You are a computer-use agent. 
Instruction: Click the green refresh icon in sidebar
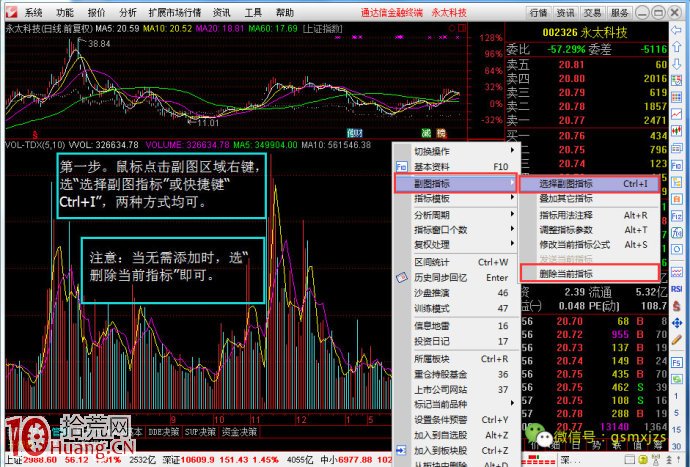pyautogui.click(x=676, y=379)
